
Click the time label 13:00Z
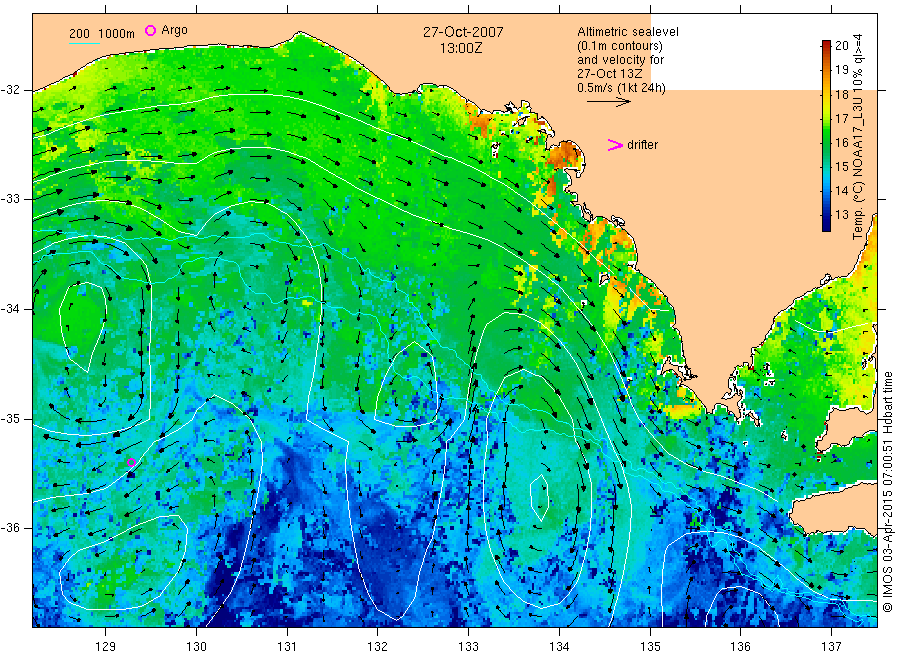(x=461, y=48)
